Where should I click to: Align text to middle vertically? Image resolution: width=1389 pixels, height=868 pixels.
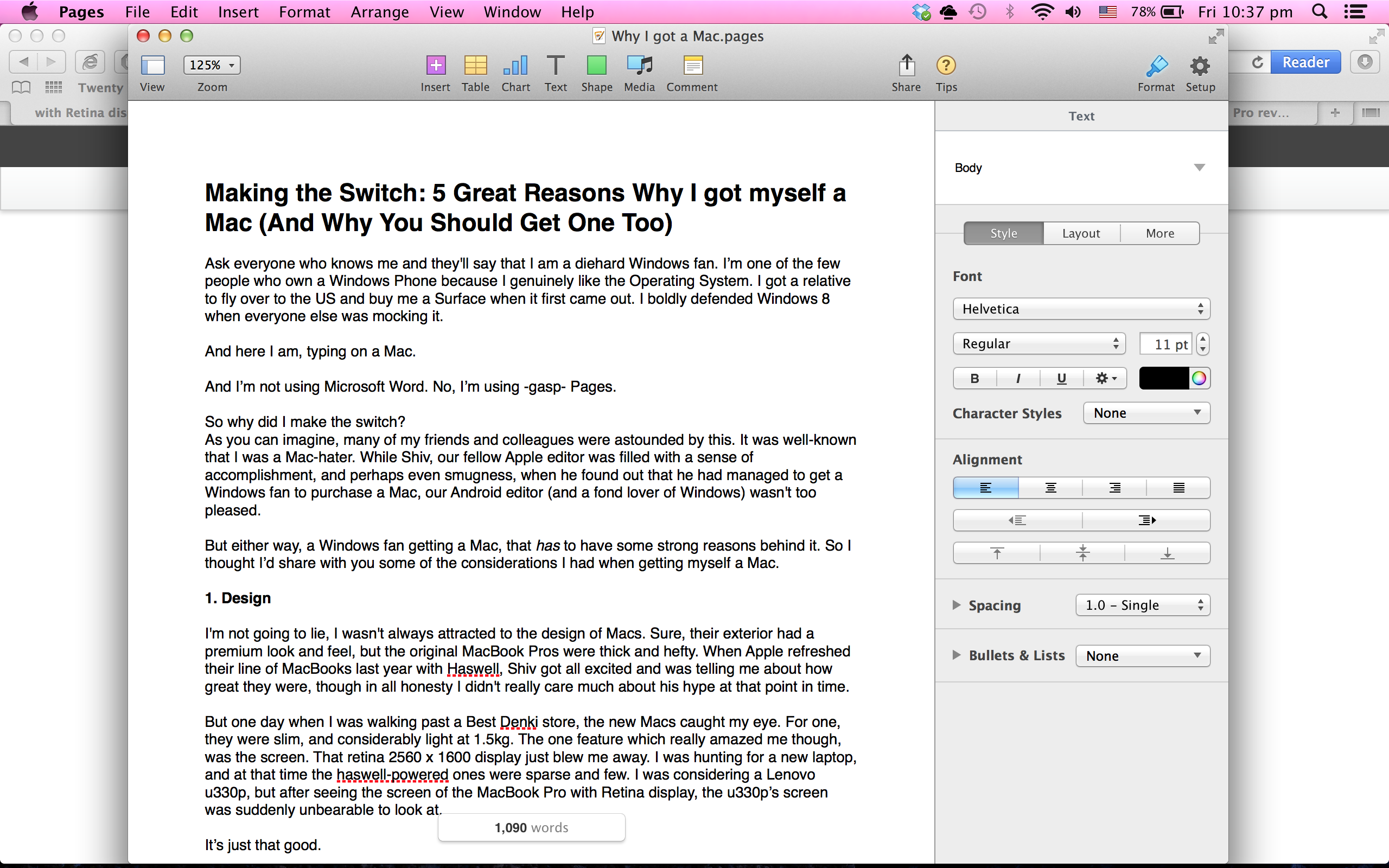(x=1082, y=553)
